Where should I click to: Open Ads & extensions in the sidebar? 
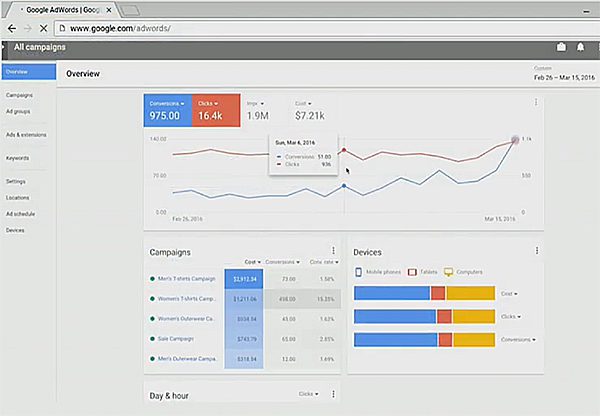(26, 135)
